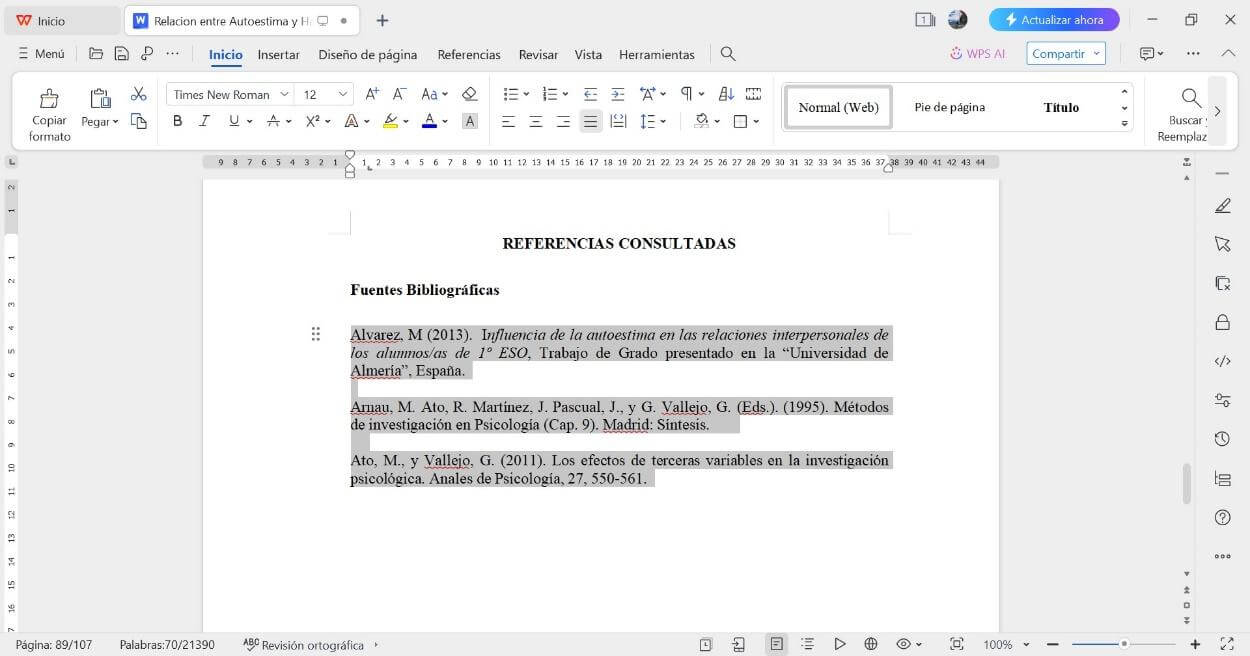The image size is (1250, 656).
Task: Increase zoom using the zoom slider
Action: (x=1195, y=644)
